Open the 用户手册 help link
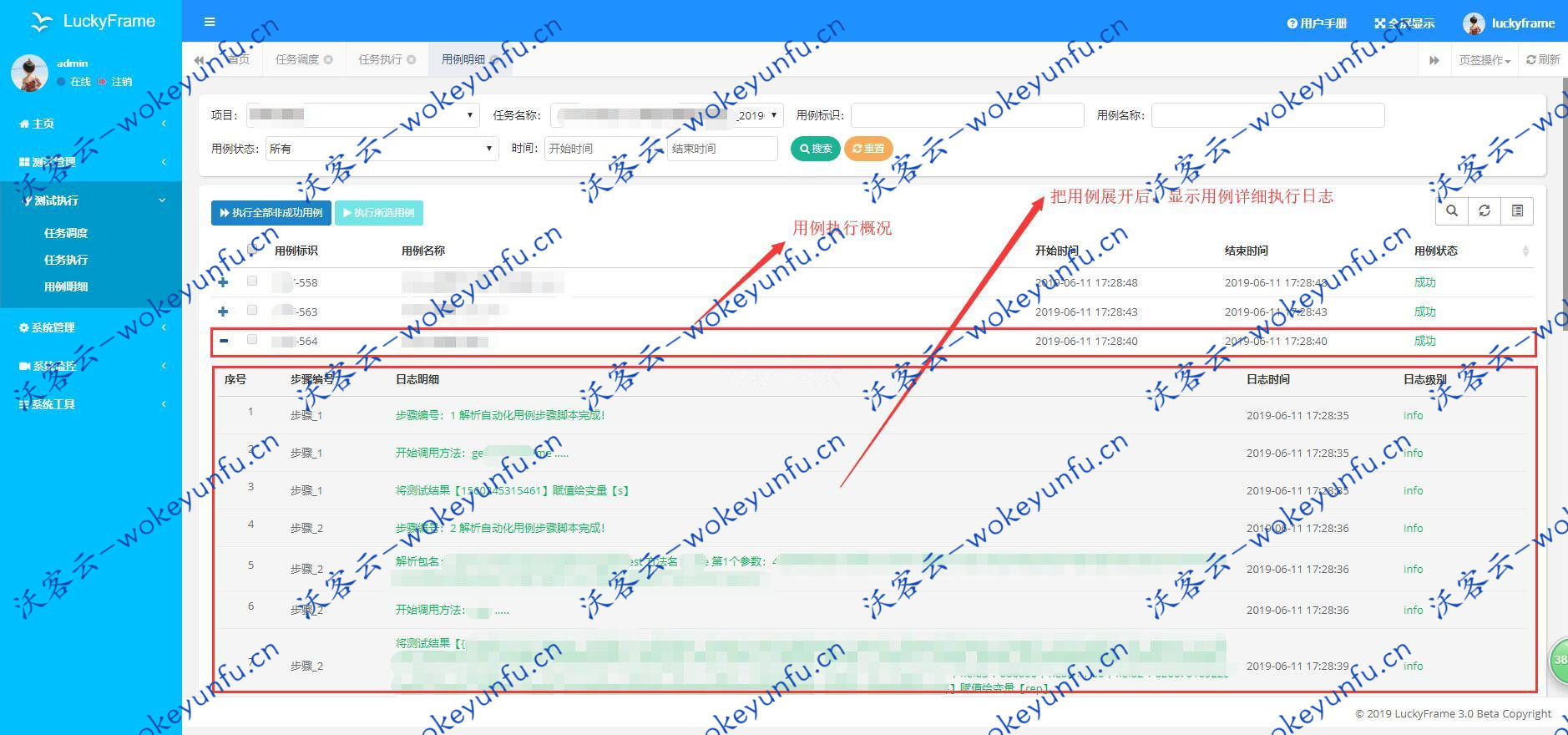The image size is (1568, 735). point(1317,23)
